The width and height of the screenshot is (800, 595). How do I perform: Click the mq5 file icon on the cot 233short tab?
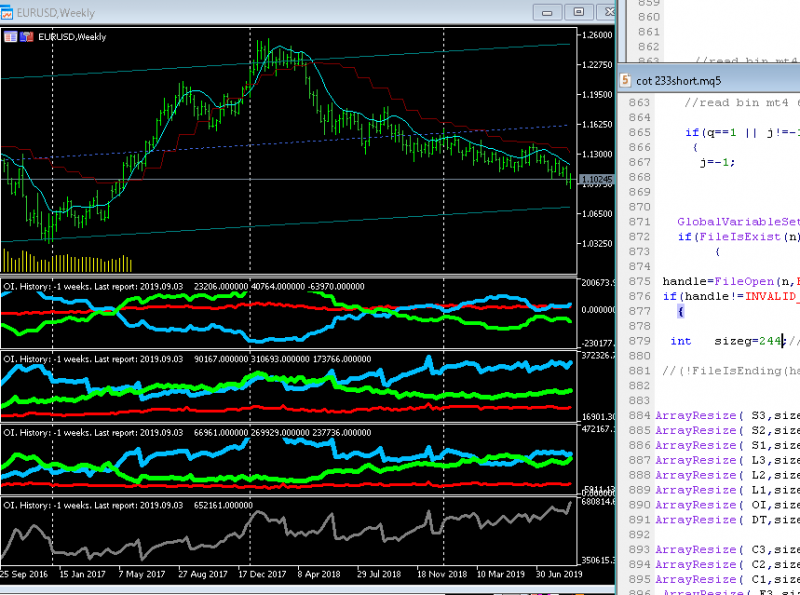point(625,81)
